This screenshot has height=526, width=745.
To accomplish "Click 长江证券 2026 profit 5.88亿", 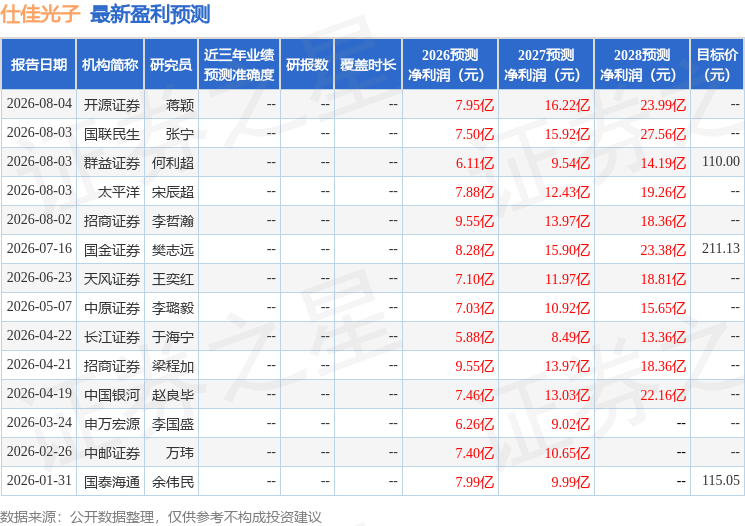I will point(475,337).
